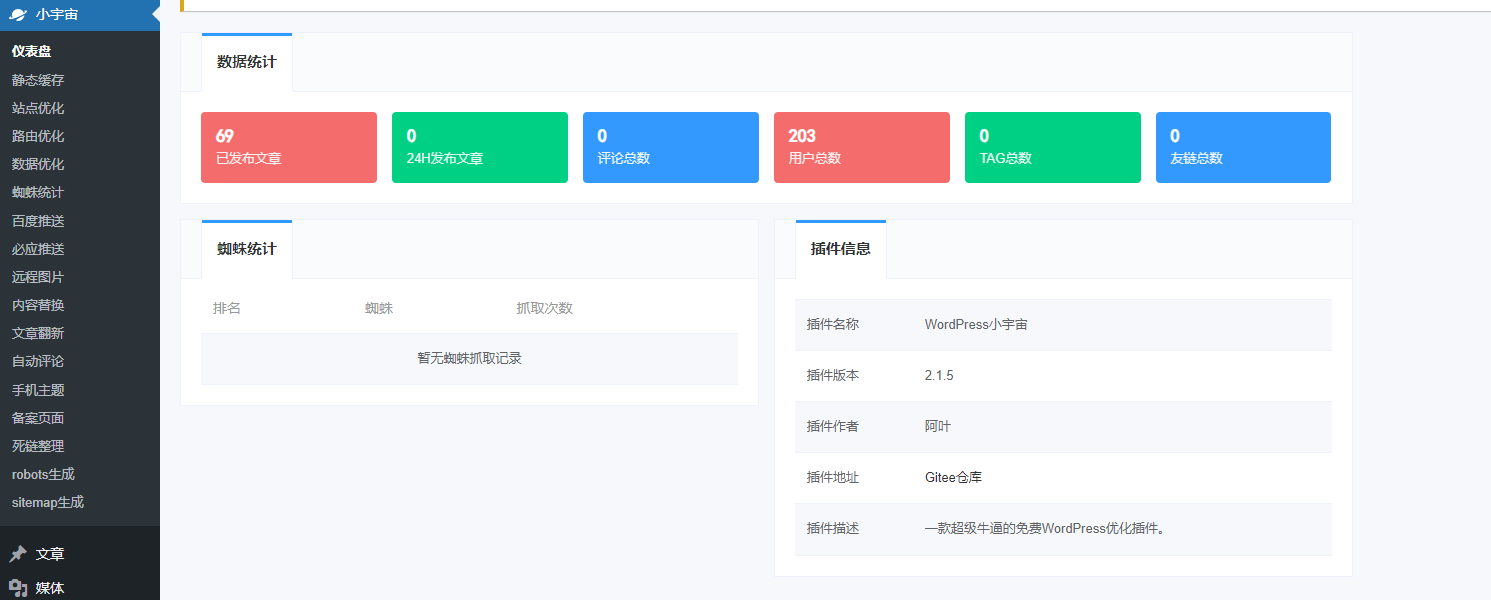The image size is (1491, 600).
Task: Click the pushpin icon for 文章
Action: click(18, 554)
